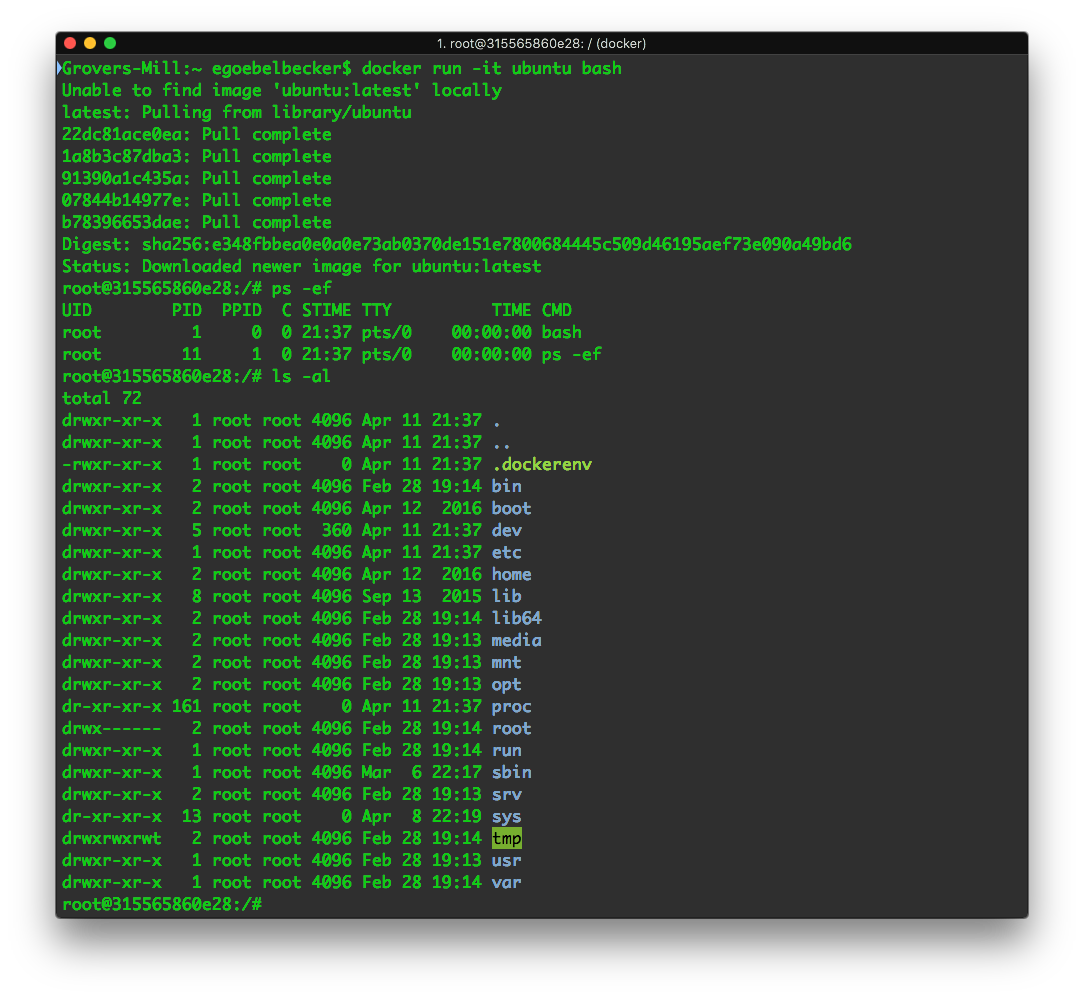This screenshot has height=998, width=1084.
Task: Click the 'total 72' line
Action: click(x=102, y=399)
